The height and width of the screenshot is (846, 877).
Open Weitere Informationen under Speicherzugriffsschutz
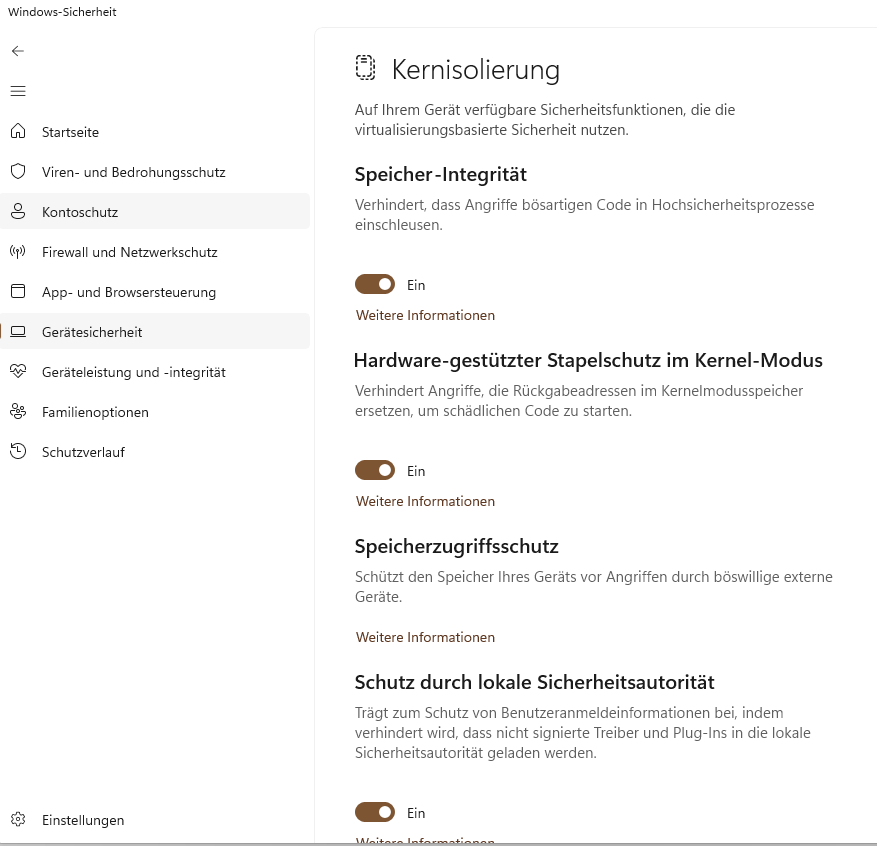[425, 637]
